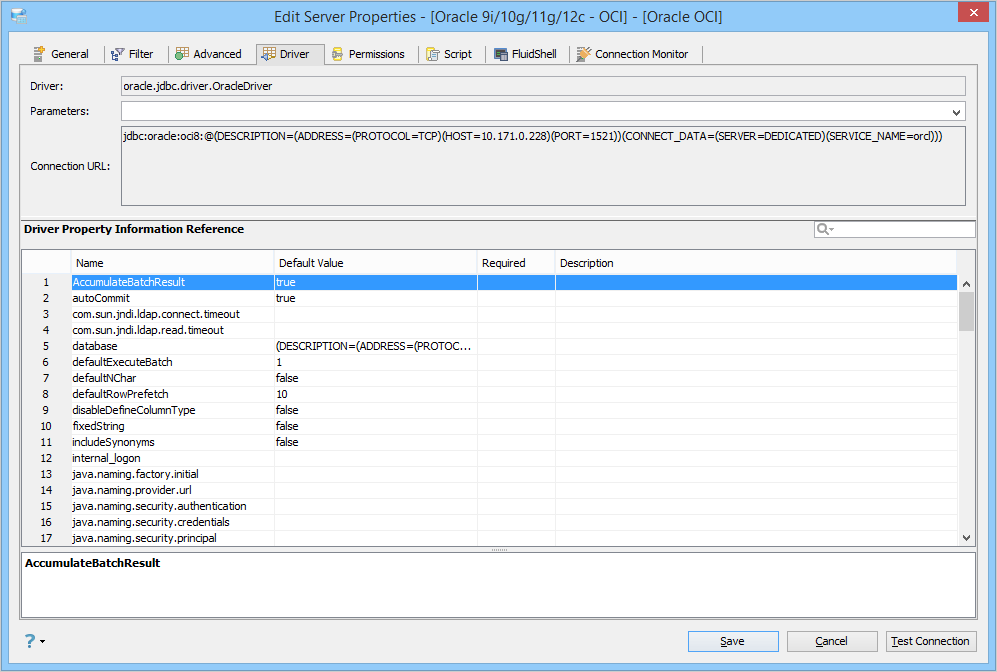
Task: Open the Permissions tab
Action: [369, 54]
